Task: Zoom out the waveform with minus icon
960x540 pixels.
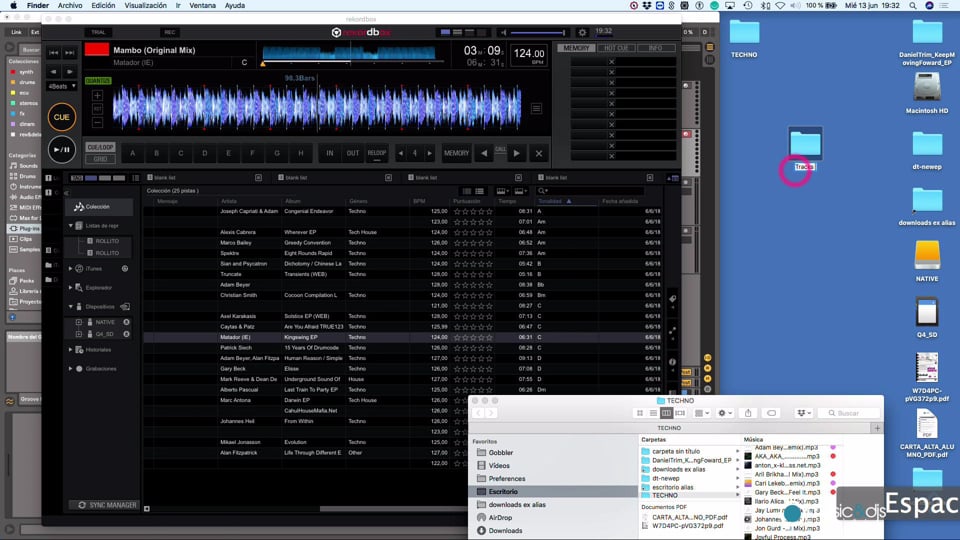Action: tap(97, 122)
